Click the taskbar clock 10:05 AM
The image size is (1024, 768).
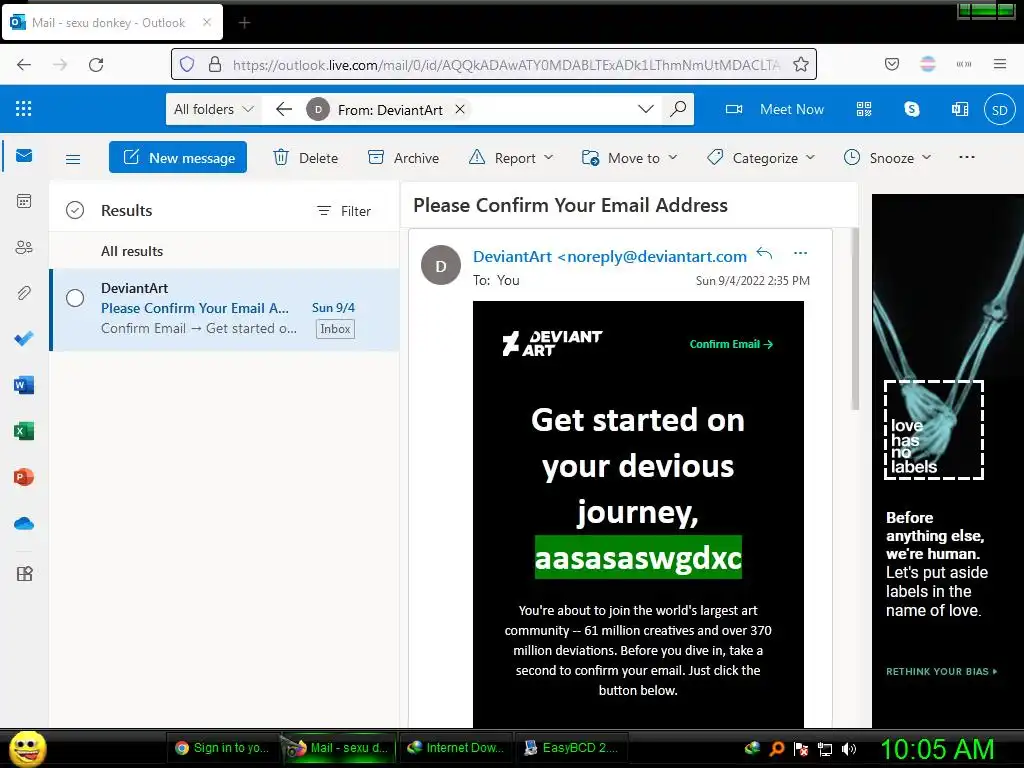click(936, 748)
